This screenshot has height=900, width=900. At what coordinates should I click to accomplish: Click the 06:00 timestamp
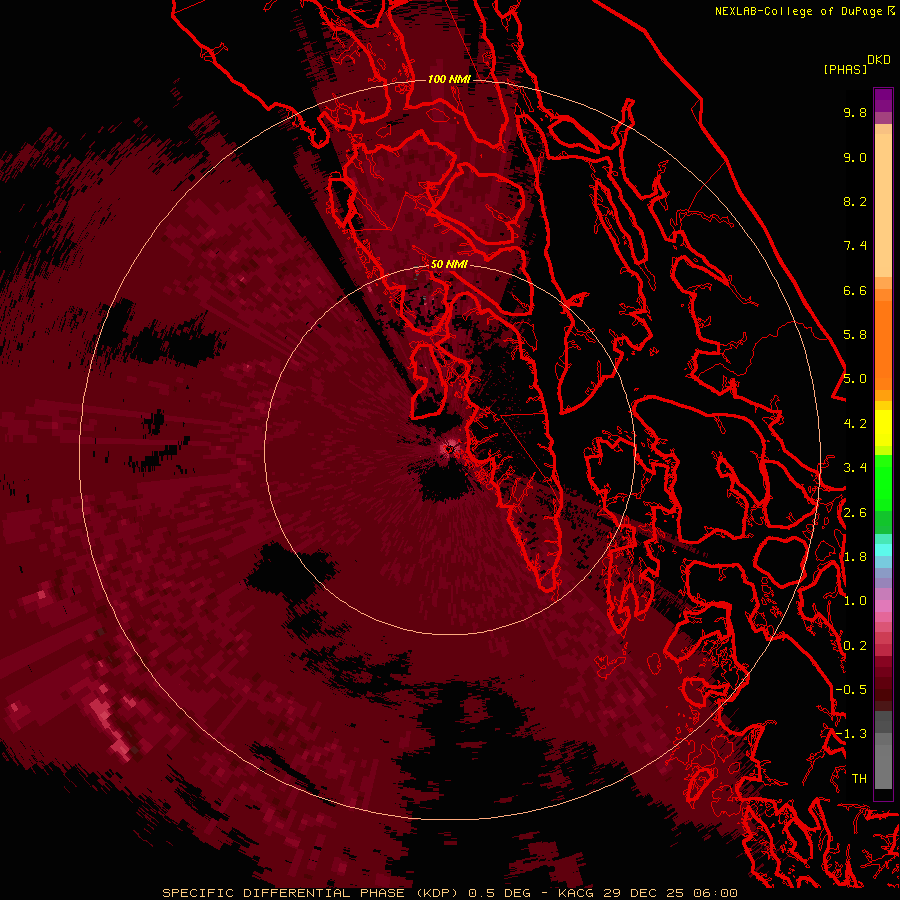[715, 893]
